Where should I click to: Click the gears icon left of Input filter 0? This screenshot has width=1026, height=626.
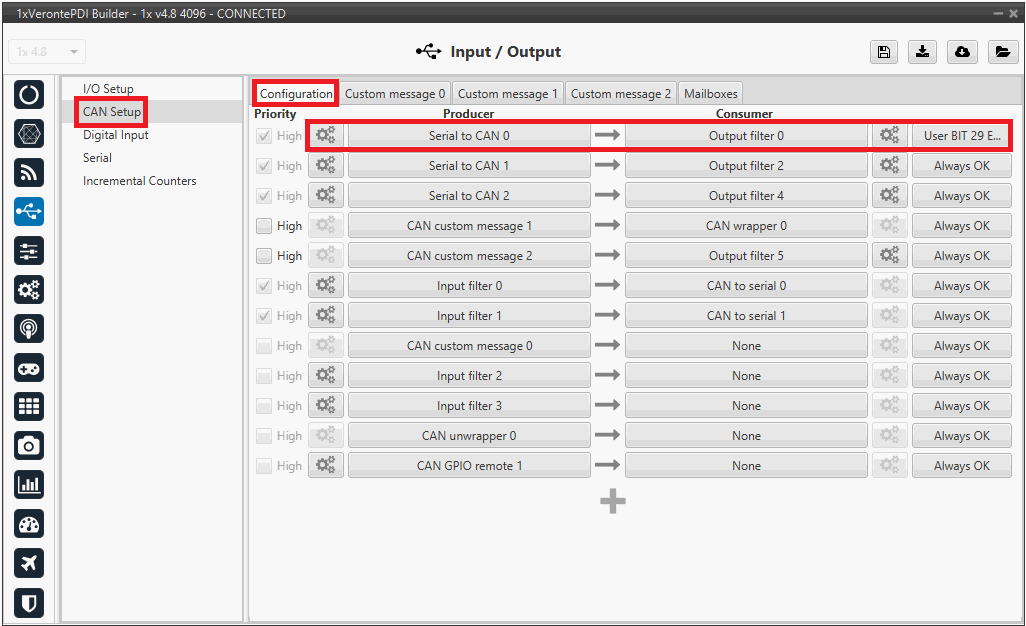(325, 286)
